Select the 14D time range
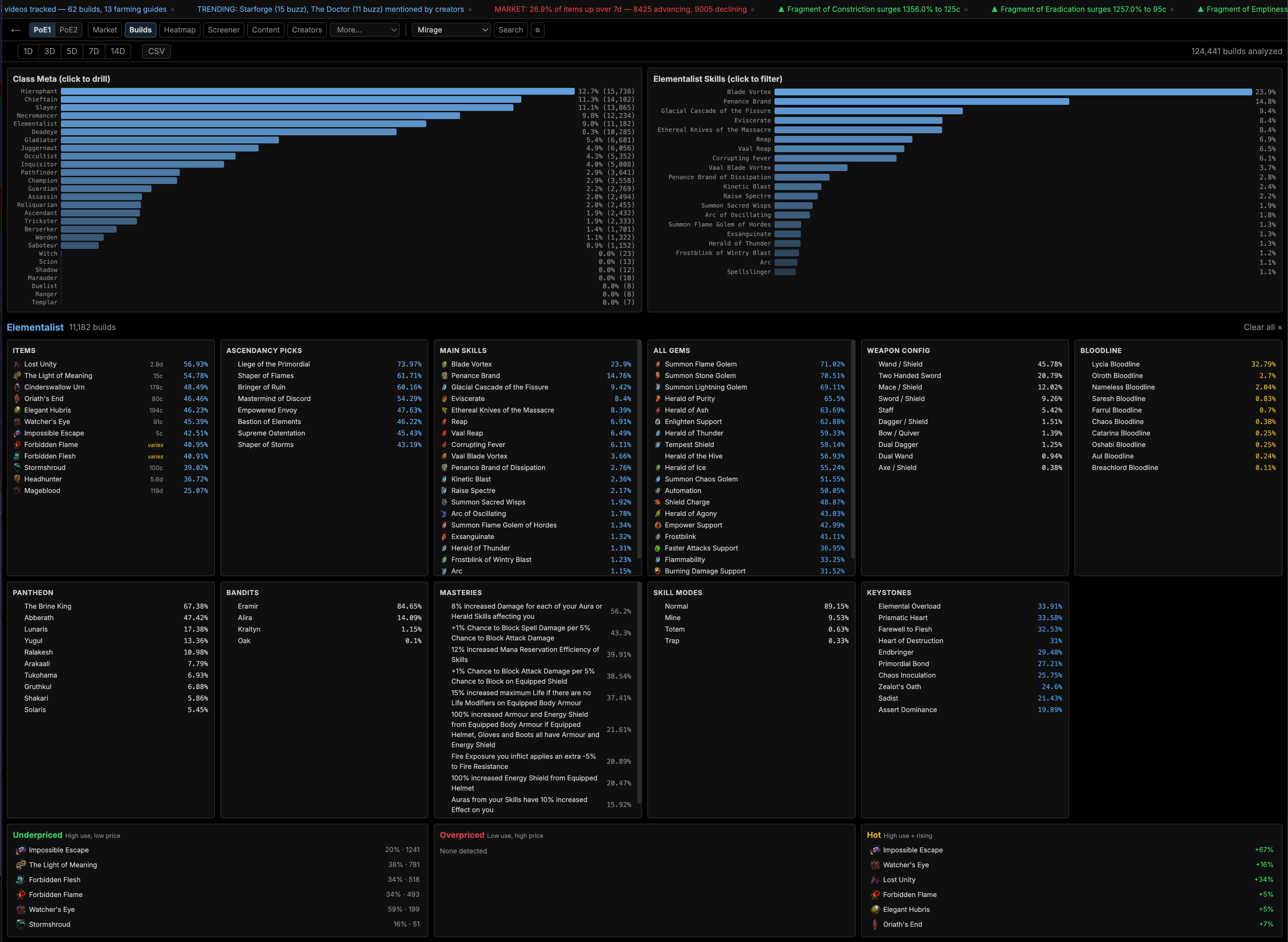The width and height of the screenshot is (1288, 942). pyautogui.click(x=117, y=51)
